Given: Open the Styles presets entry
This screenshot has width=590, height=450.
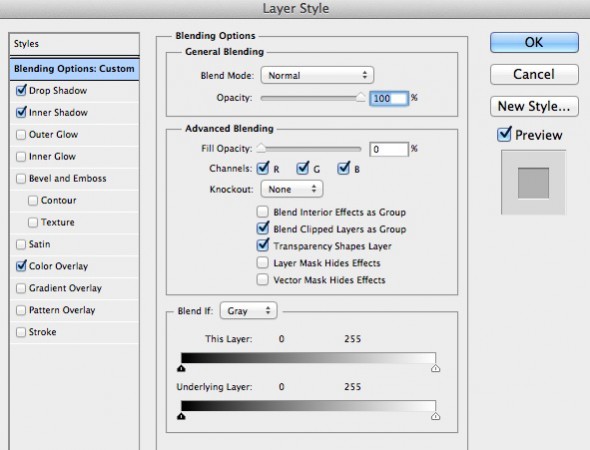Looking at the screenshot, I should pos(75,44).
